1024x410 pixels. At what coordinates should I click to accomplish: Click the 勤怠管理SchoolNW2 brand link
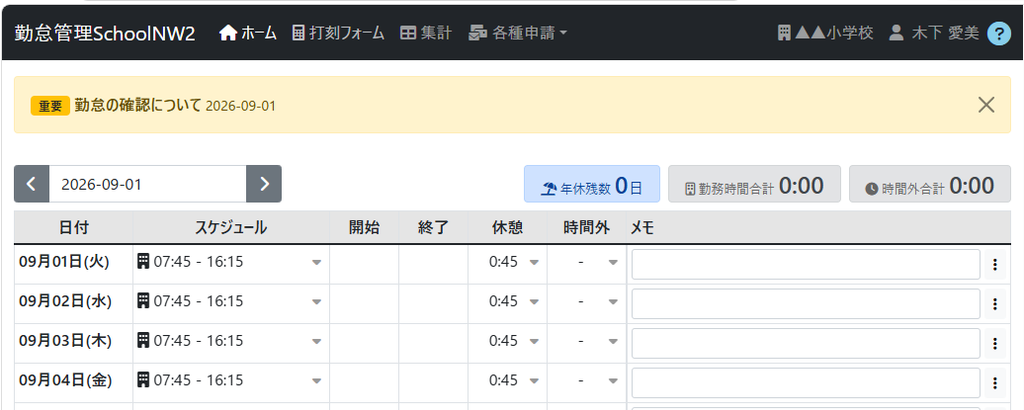tap(104, 34)
